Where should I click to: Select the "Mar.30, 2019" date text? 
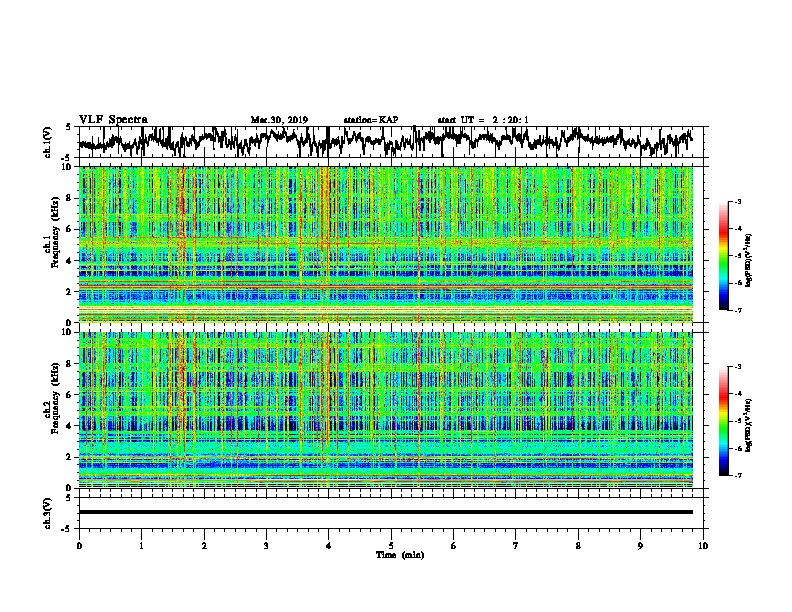click(x=279, y=120)
